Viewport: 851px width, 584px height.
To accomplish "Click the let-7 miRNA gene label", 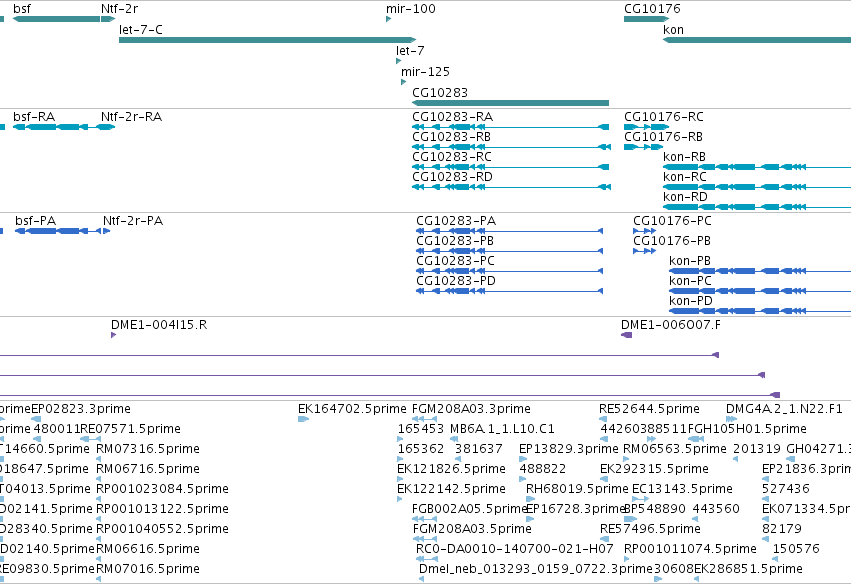I will [x=410, y=50].
